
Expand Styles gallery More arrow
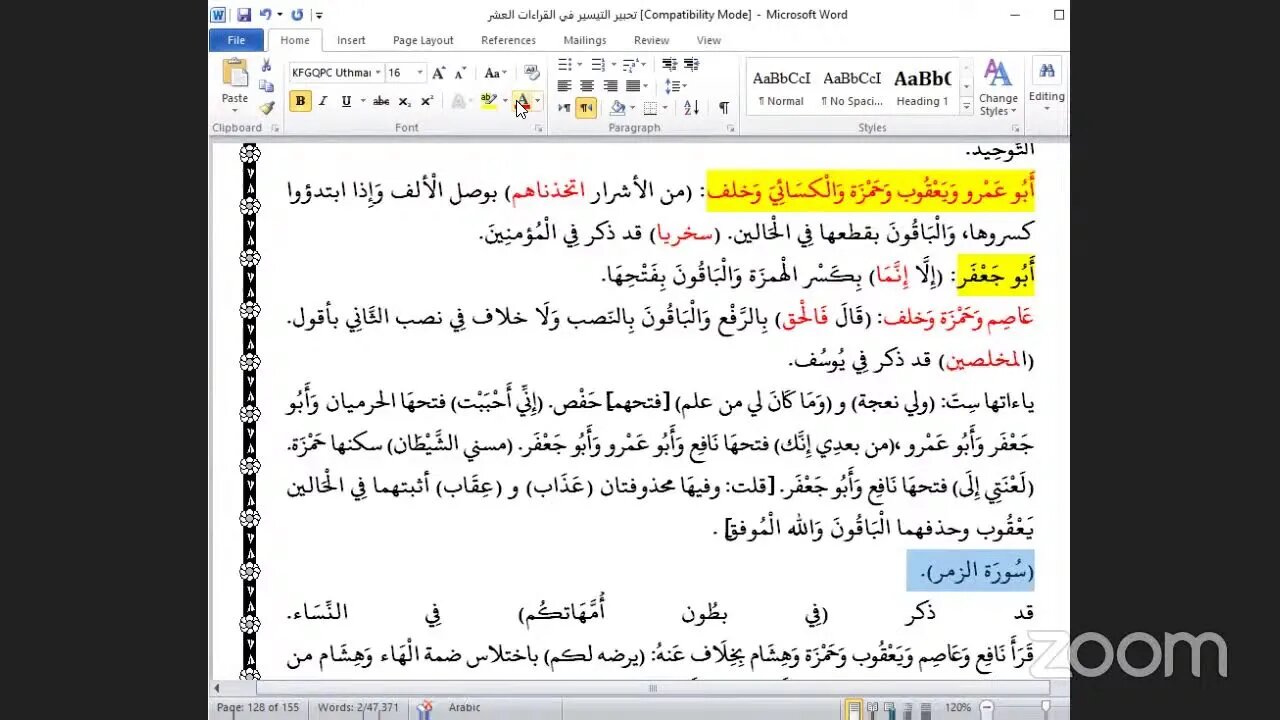click(966, 106)
